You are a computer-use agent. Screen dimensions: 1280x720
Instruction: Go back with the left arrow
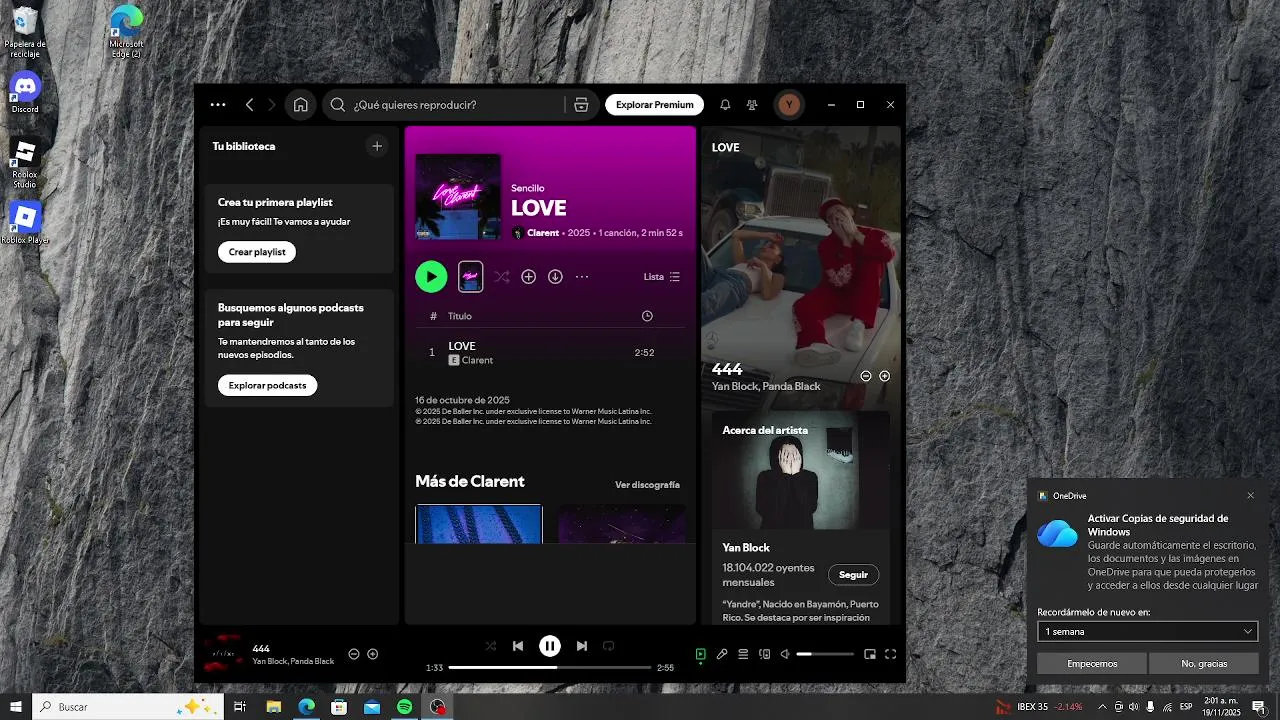250,105
